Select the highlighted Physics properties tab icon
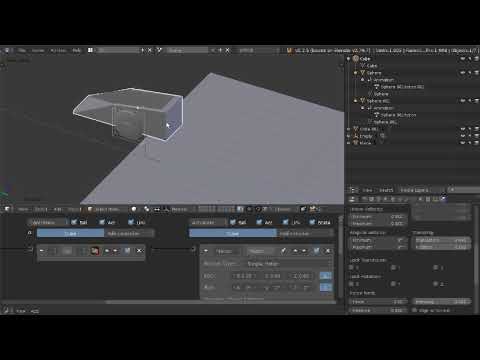 [443, 199]
